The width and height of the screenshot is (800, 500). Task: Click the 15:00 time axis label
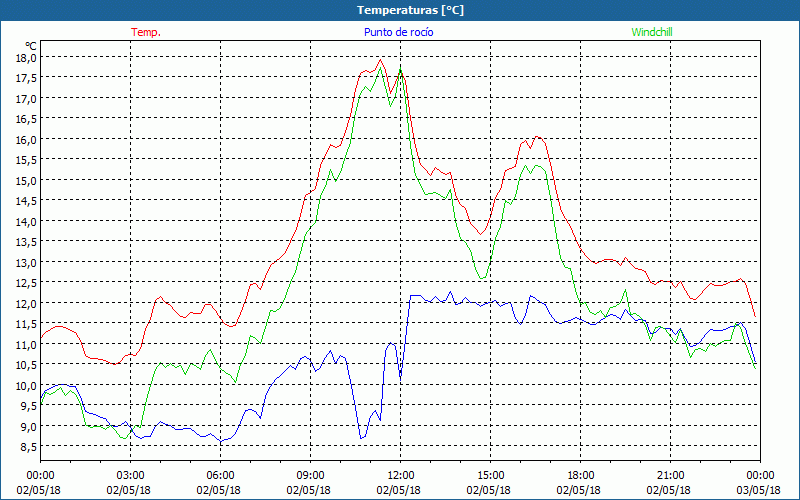coord(490,476)
